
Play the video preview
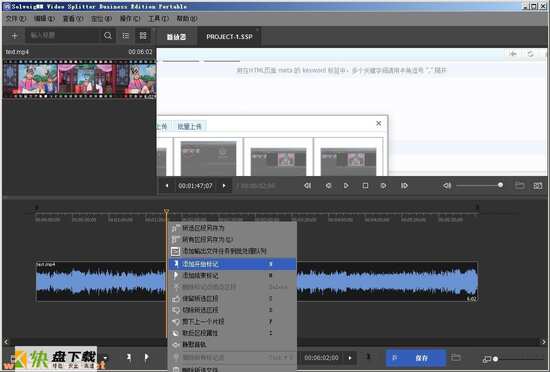pos(346,186)
